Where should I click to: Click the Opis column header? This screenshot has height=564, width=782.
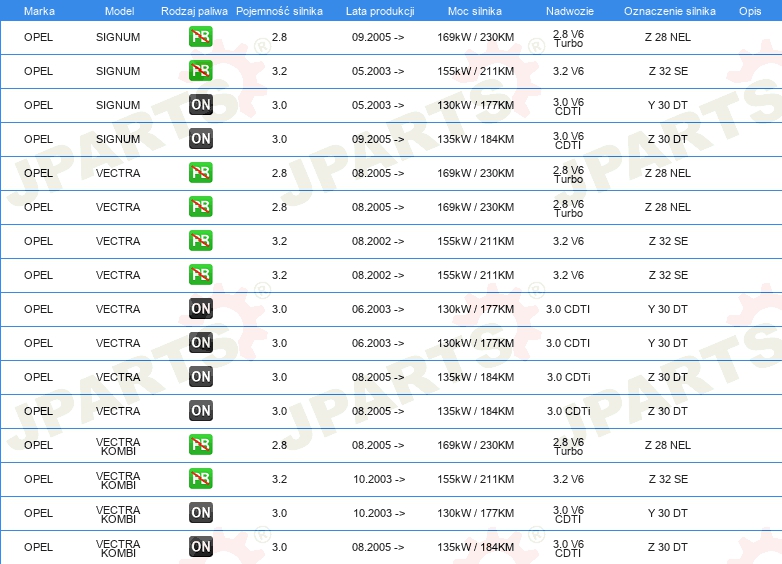coord(750,11)
